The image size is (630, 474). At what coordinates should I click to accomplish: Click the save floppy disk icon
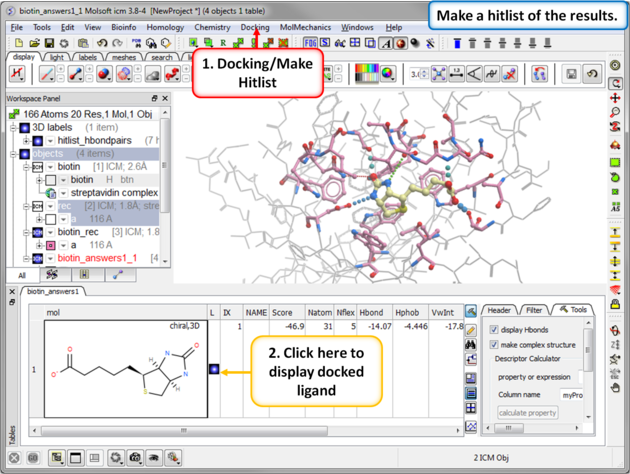(x=571, y=75)
